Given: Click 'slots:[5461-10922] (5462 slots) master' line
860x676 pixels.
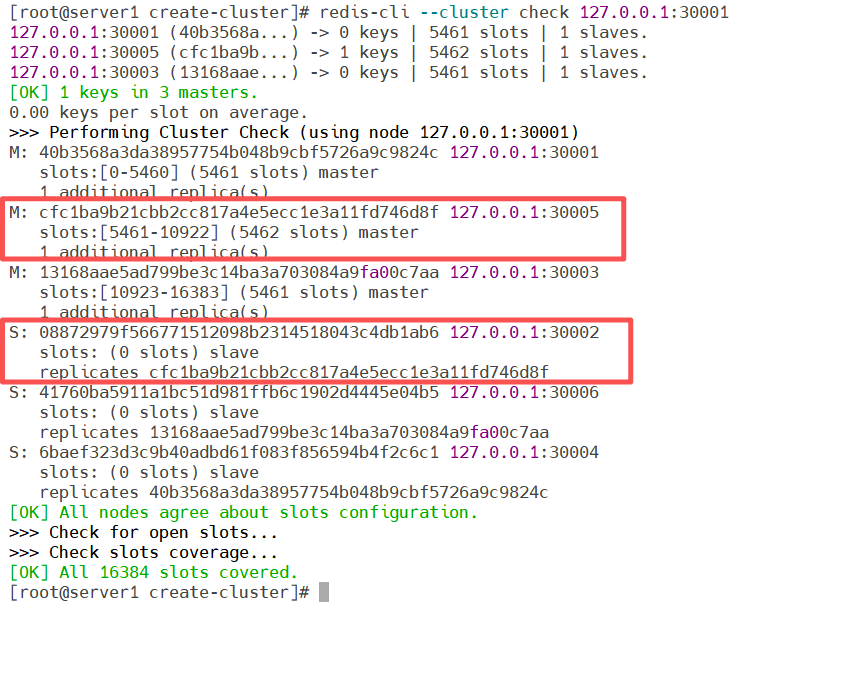Looking at the screenshot, I should (229, 232).
